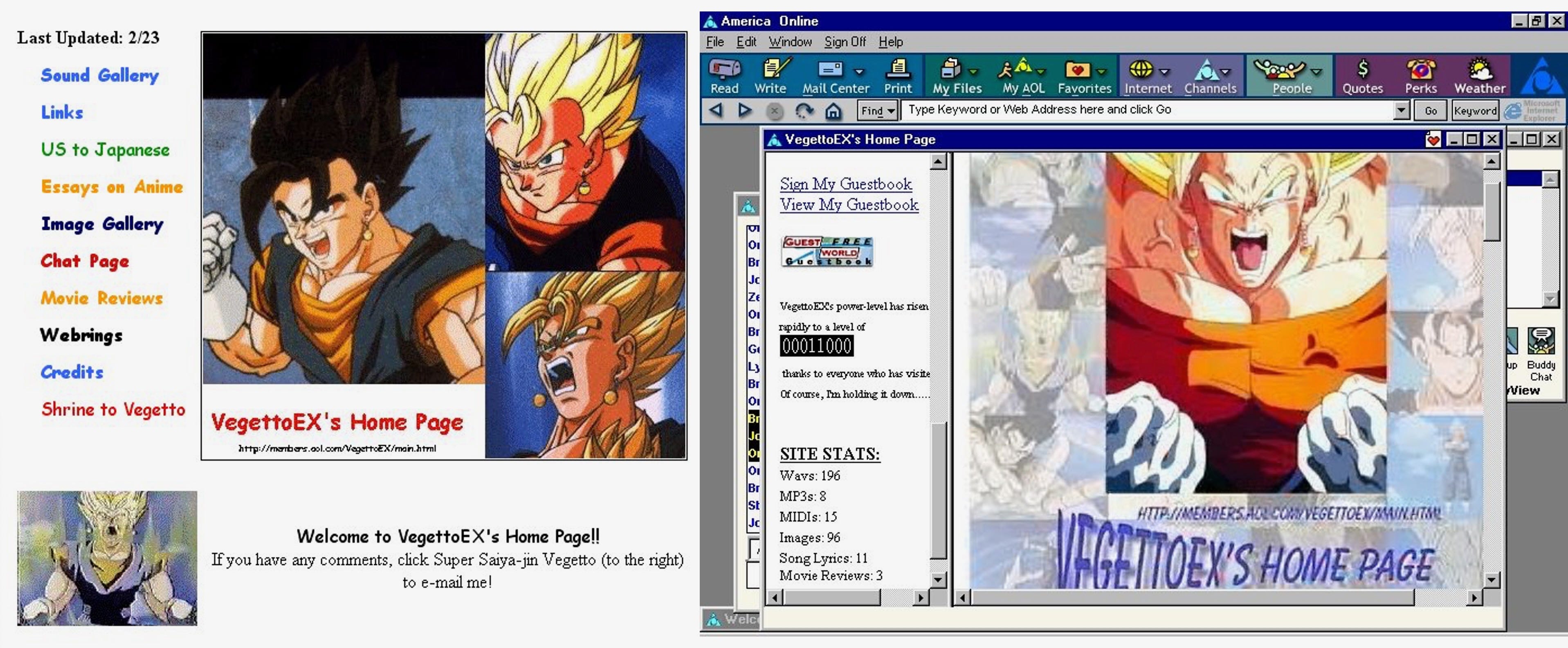Open the Sign My Guestbook link

[x=845, y=184]
